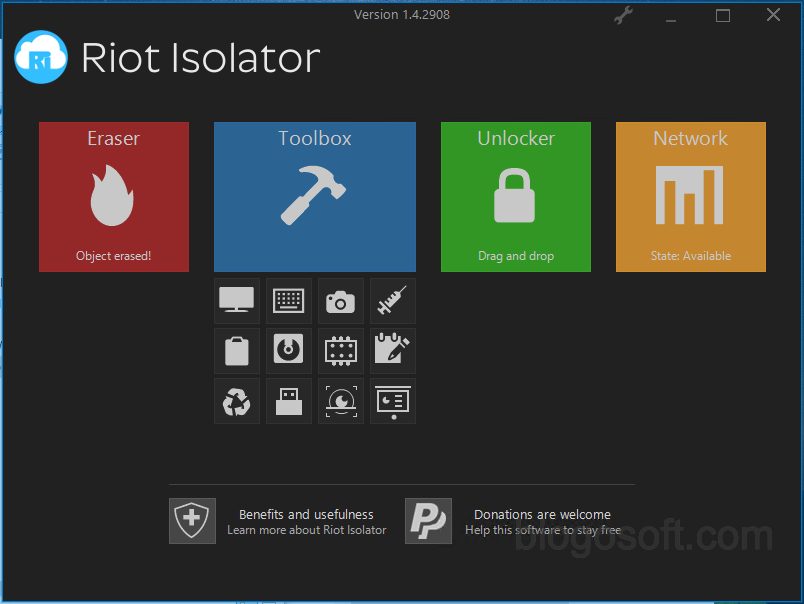The image size is (804, 604).
Task: Click the shield with plus icon
Action: coord(192,521)
